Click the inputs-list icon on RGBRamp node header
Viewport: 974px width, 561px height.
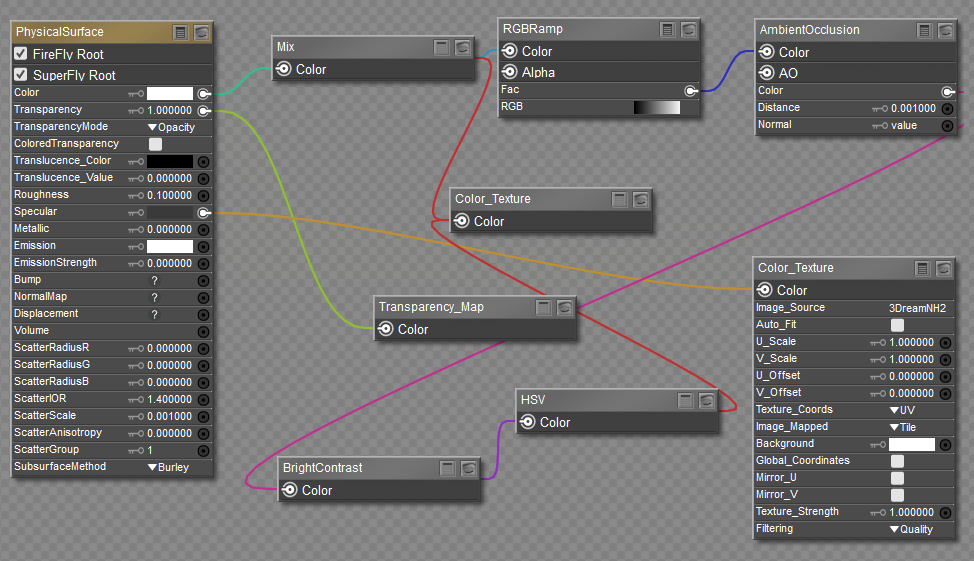tap(667, 29)
